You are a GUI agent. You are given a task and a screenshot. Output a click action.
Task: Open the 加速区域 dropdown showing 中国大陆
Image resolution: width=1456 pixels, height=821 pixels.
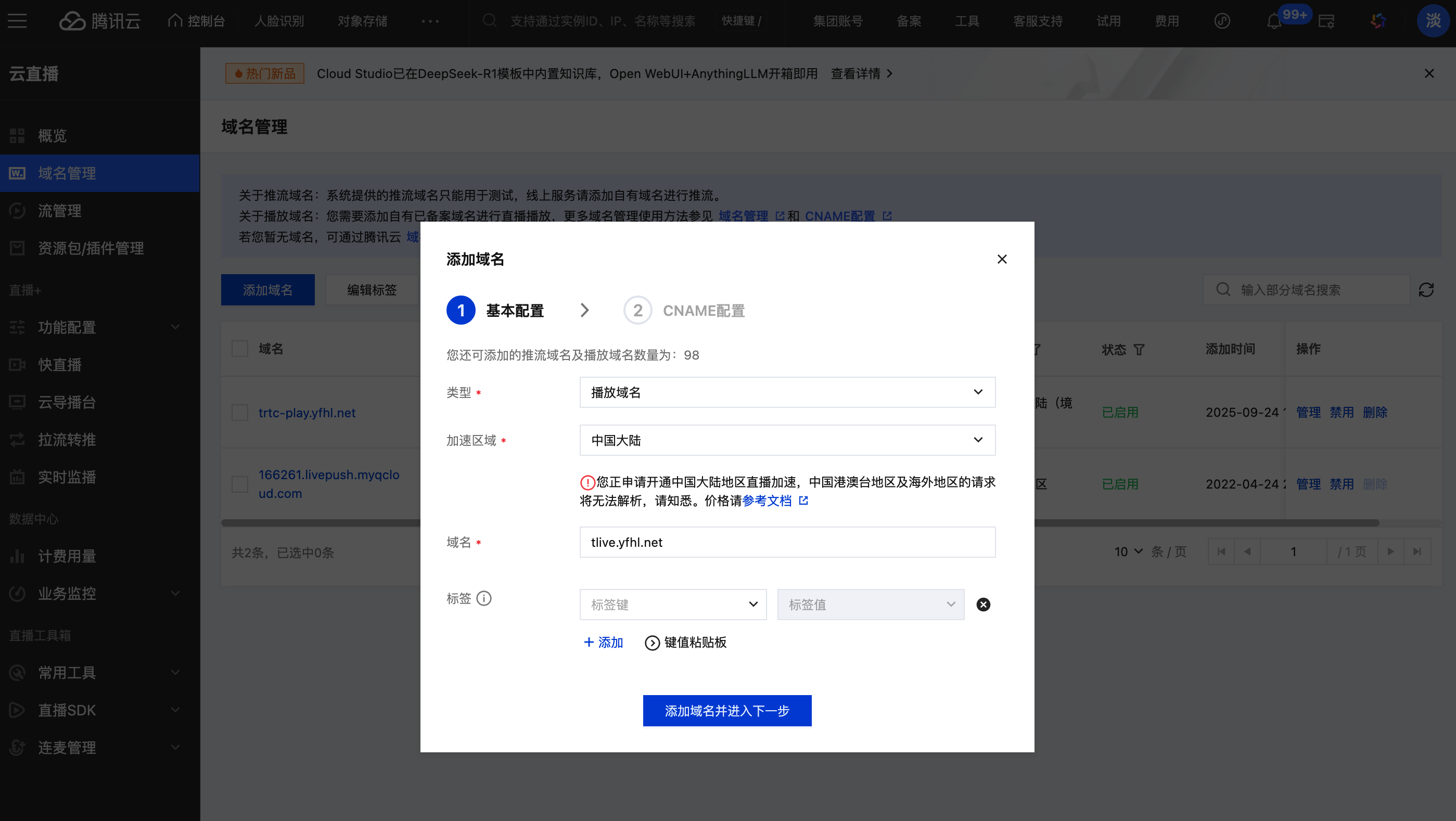(787, 440)
